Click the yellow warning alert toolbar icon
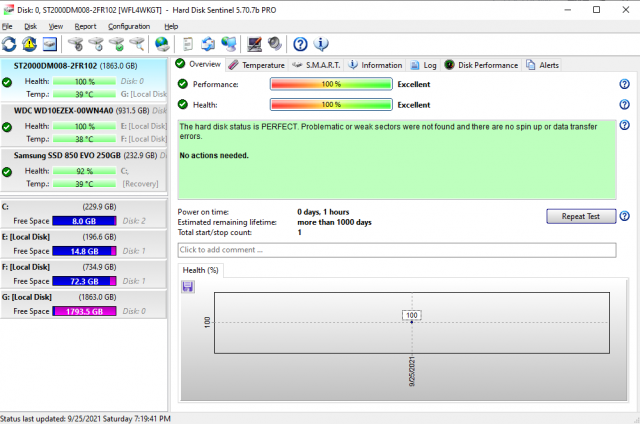This screenshot has width=640, height=424. click(29, 44)
